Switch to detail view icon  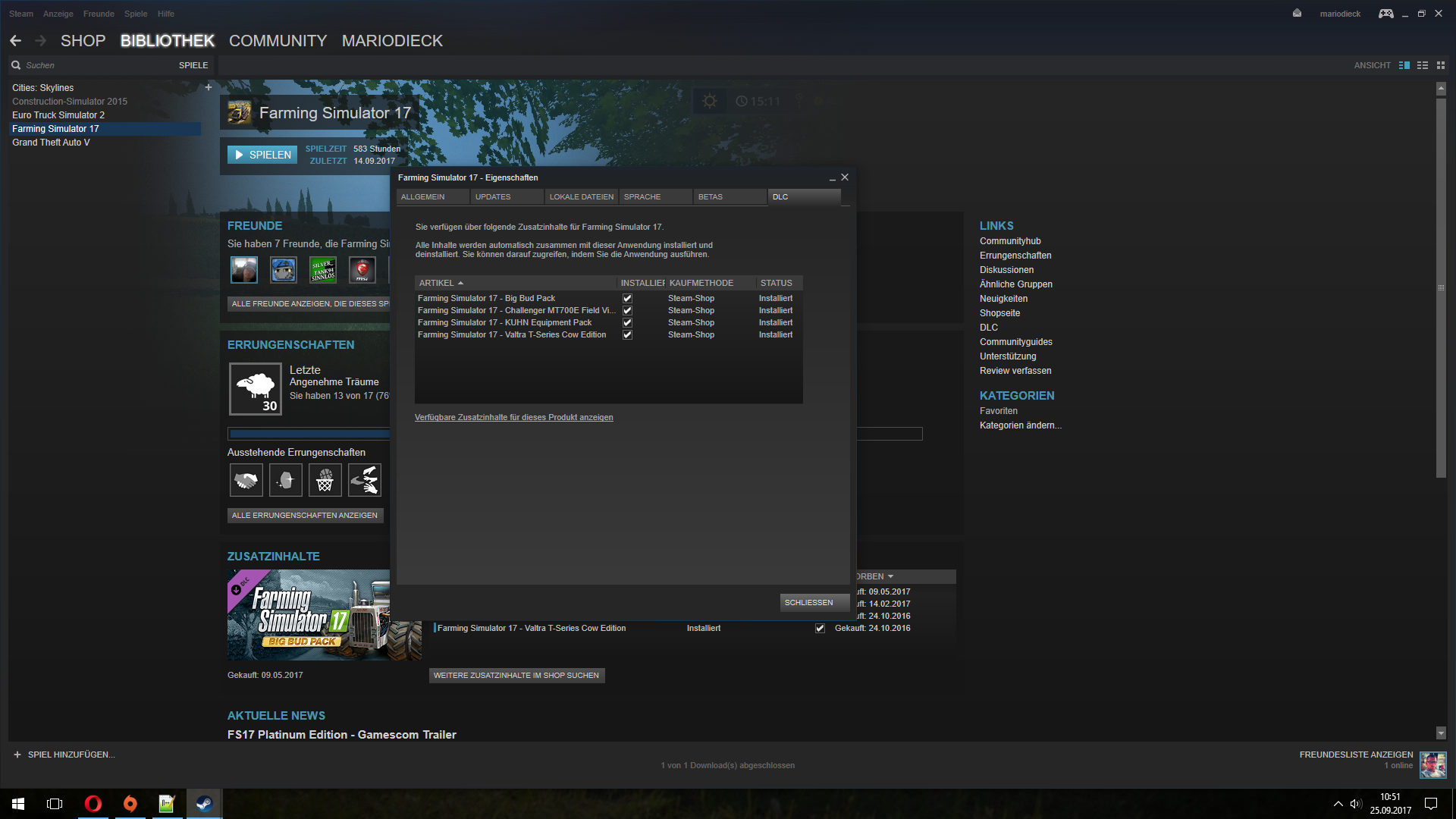(1404, 65)
